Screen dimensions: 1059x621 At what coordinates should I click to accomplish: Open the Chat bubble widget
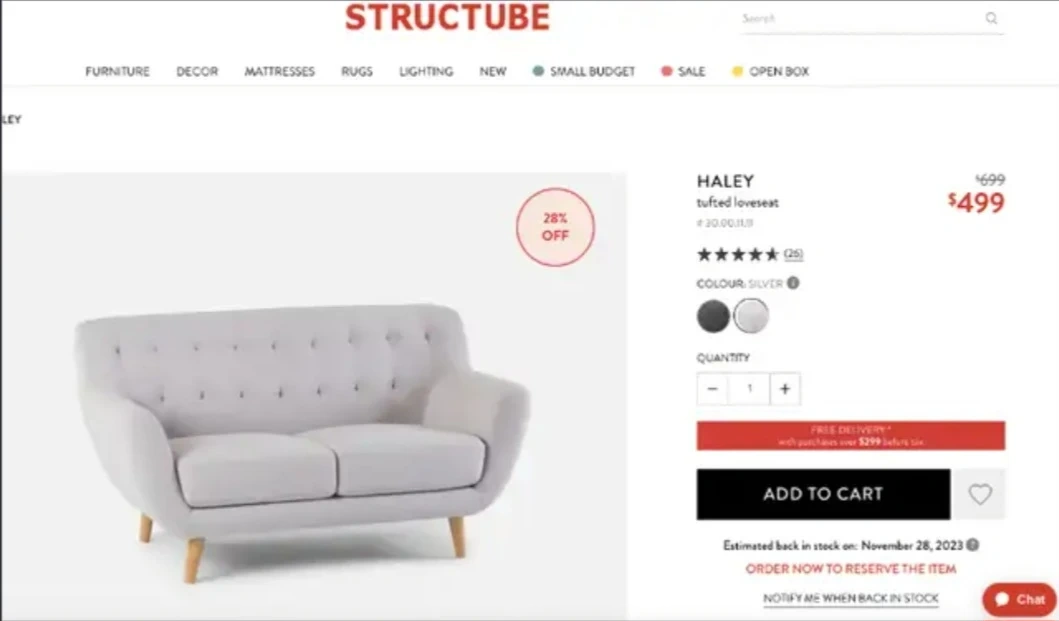(x=1019, y=599)
